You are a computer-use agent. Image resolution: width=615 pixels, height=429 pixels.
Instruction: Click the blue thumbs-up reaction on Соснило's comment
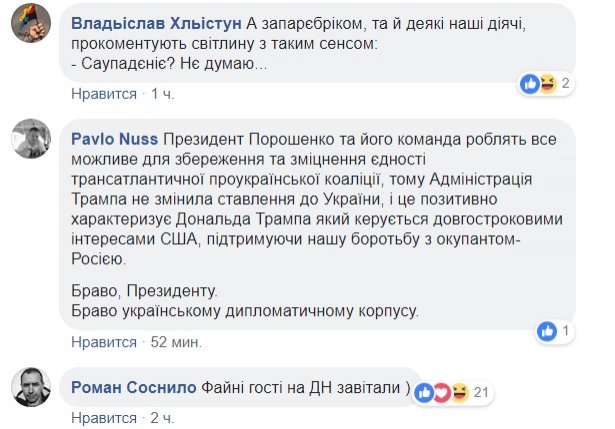click(424, 390)
